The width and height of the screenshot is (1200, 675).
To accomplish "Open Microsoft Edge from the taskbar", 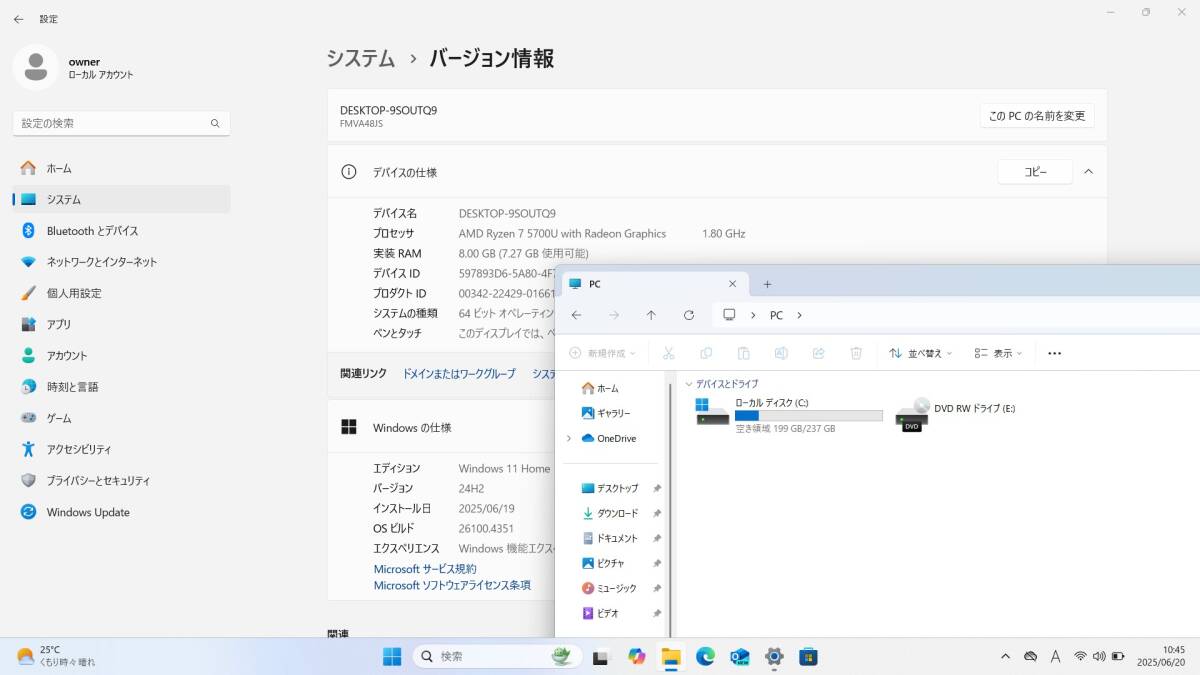I will click(x=705, y=657).
